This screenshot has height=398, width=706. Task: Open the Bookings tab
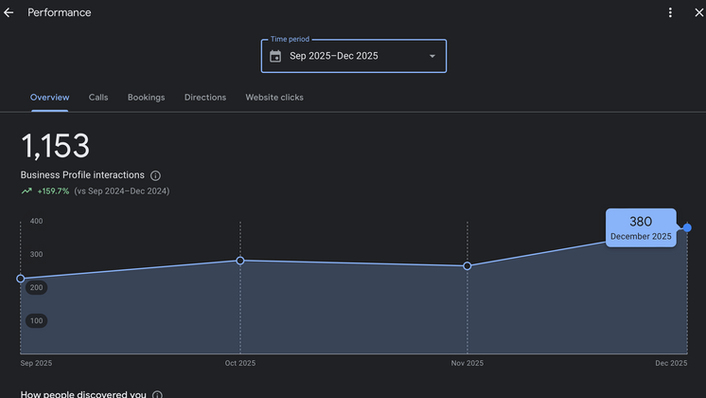point(146,97)
